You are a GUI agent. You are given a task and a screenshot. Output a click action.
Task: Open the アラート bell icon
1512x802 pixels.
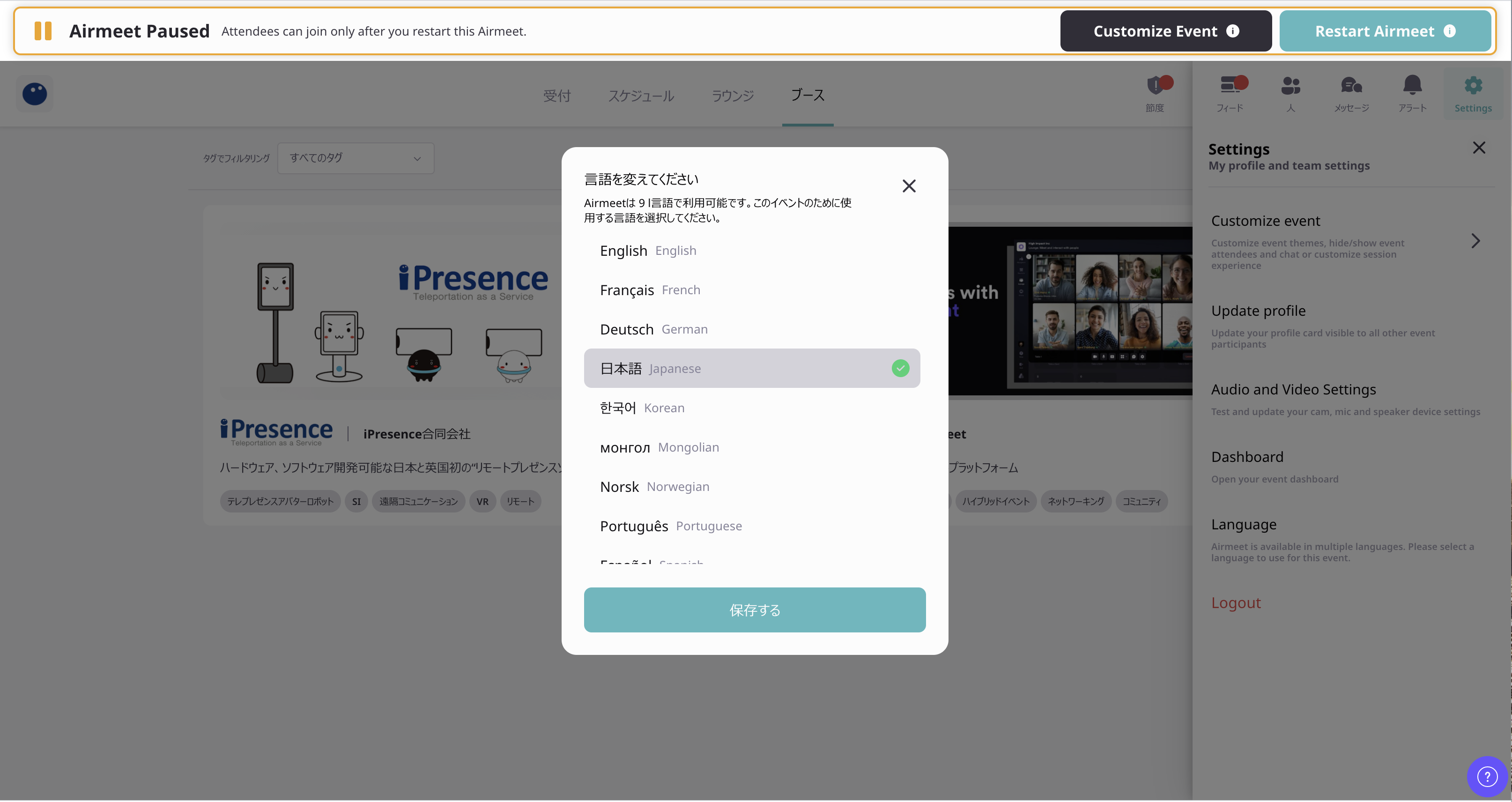click(x=1412, y=86)
